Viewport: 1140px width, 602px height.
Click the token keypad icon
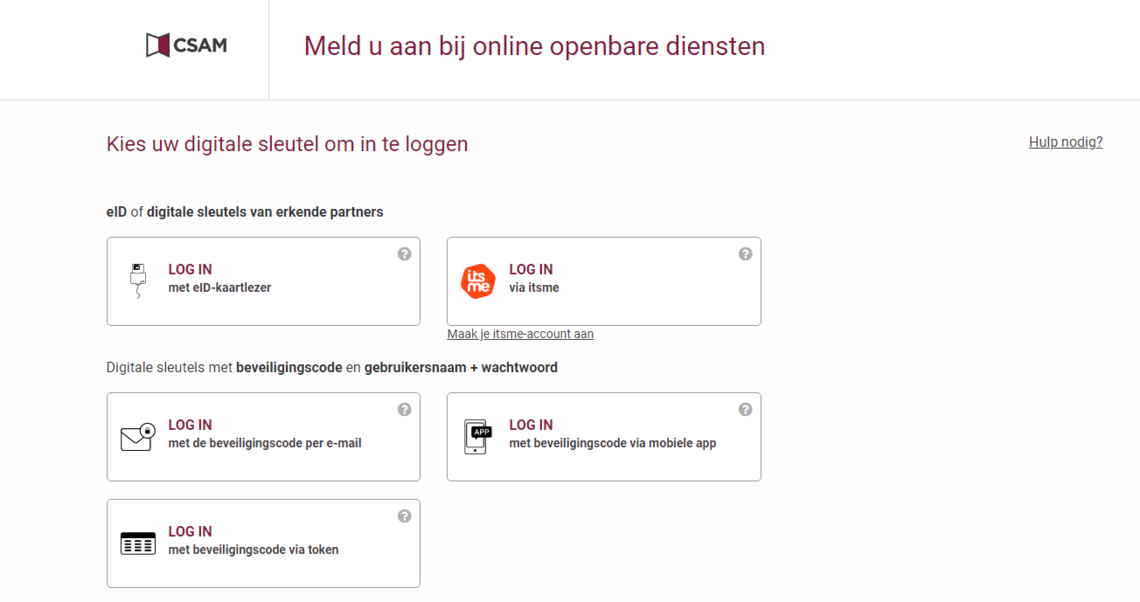pos(138,543)
